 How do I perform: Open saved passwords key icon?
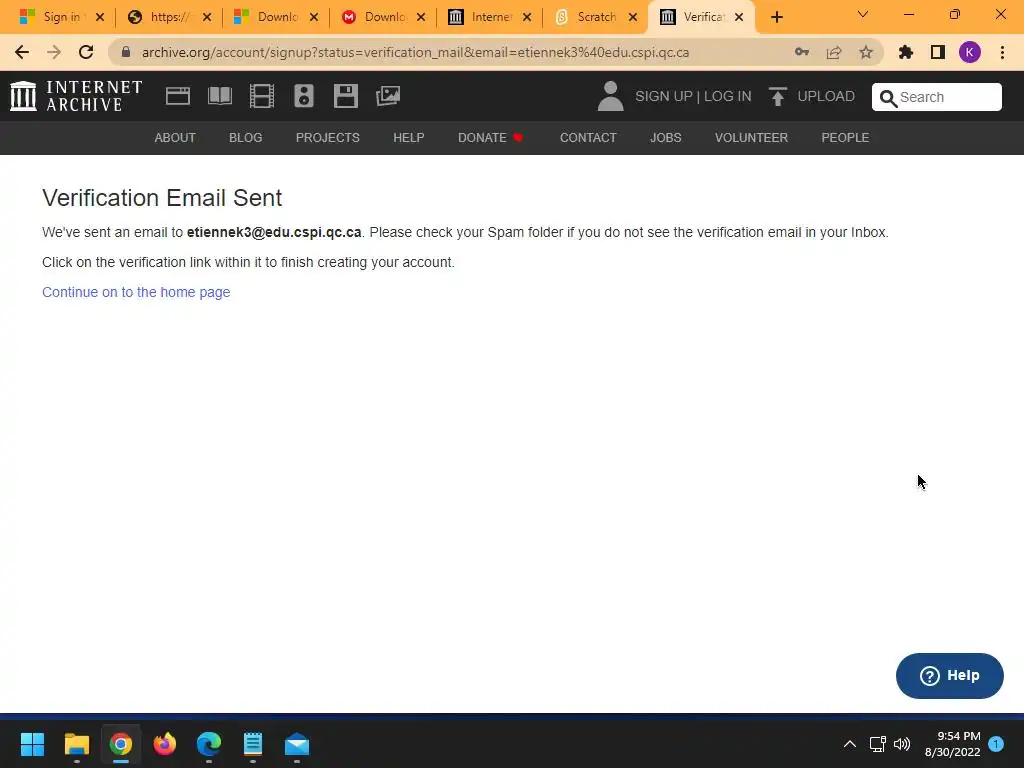[x=802, y=52]
